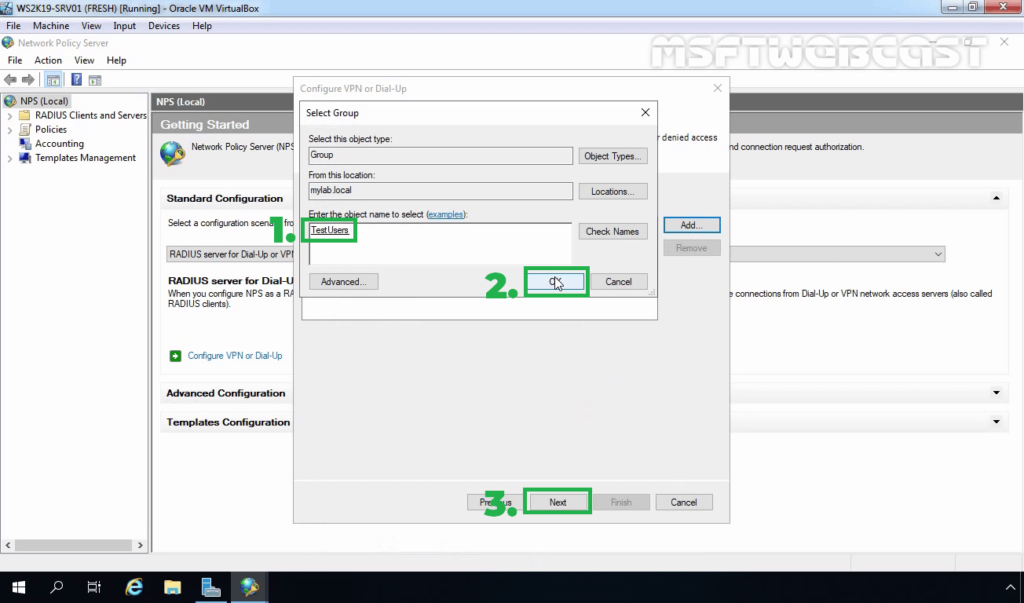The image size is (1024, 603).
Task: Open the VirtualBox Help menu
Action: click(x=202, y=25)
